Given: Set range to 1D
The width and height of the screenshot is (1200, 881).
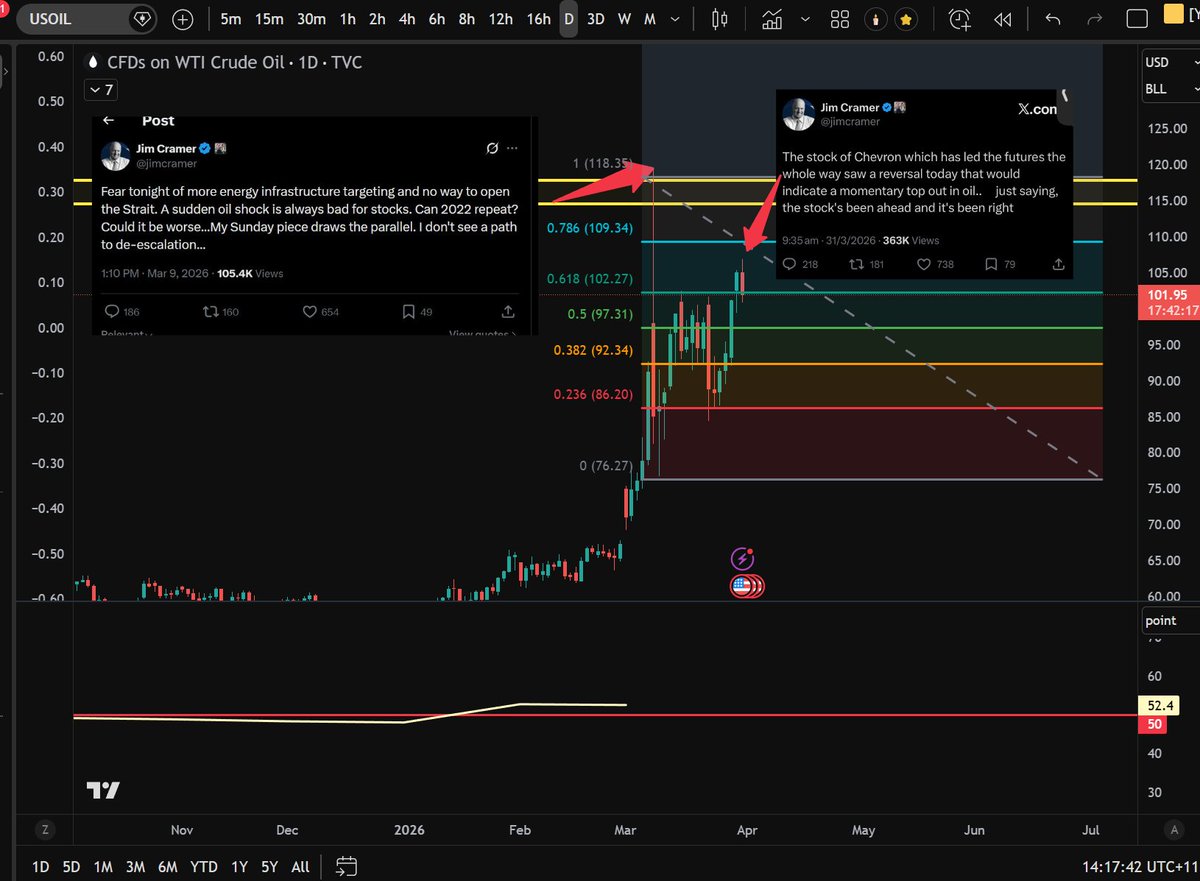Looking at the screenshot, I should (x=41, y=866).
